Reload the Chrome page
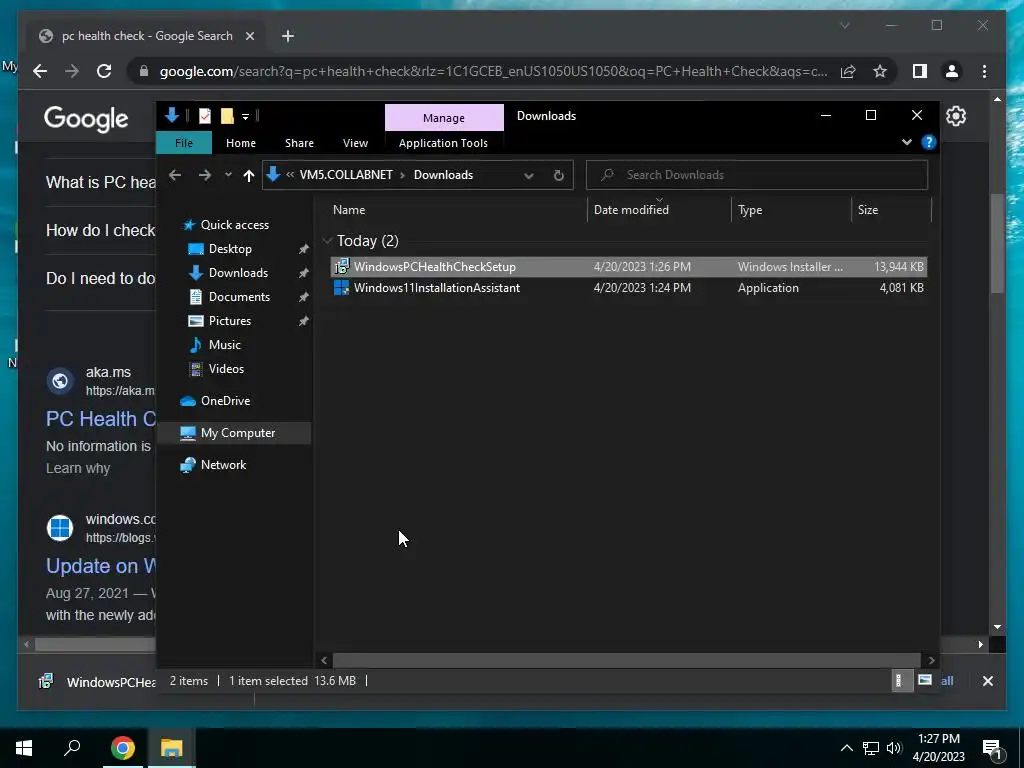 pos(104,71)
